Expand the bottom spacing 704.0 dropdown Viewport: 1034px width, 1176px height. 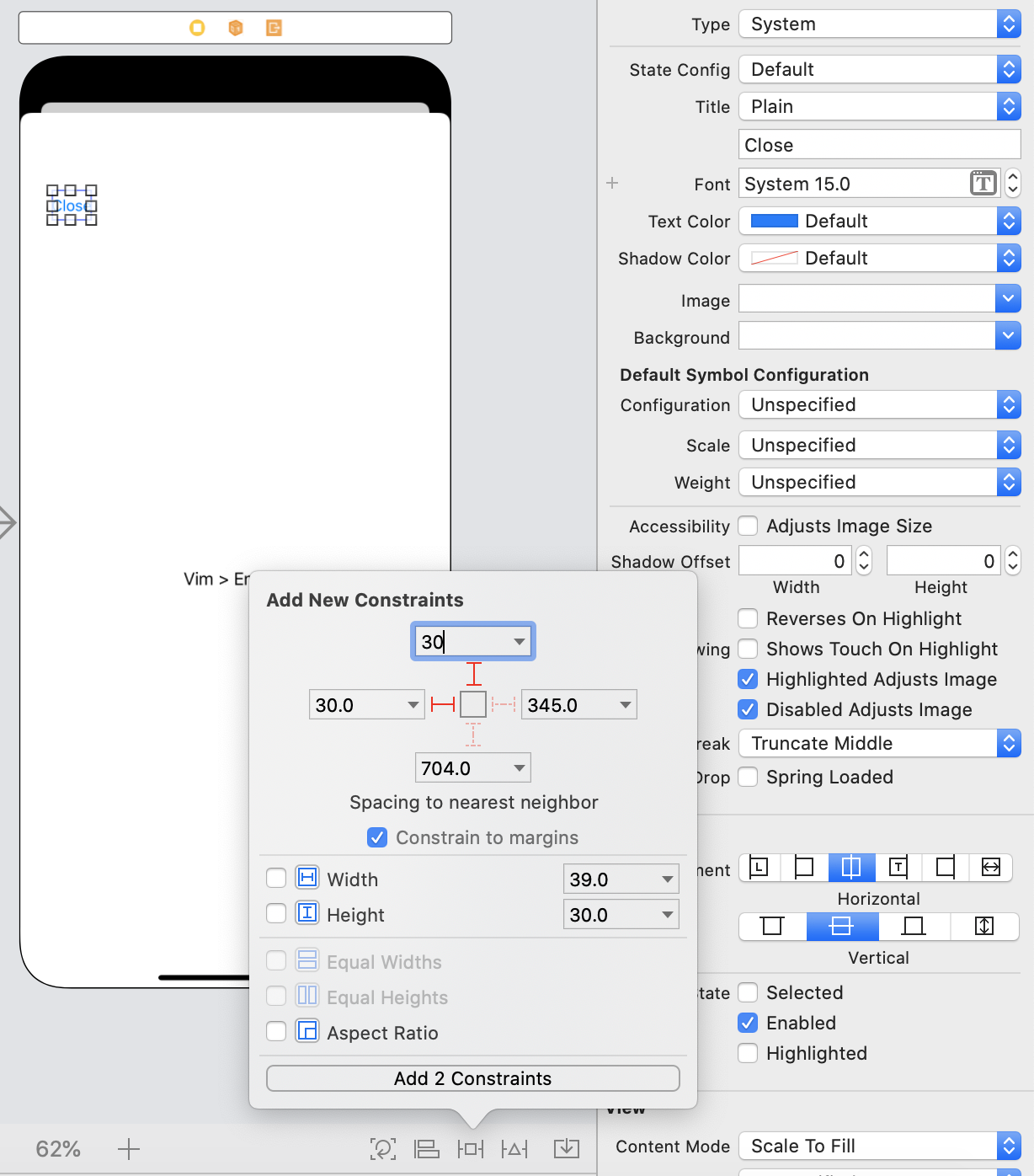pos(520,768)
